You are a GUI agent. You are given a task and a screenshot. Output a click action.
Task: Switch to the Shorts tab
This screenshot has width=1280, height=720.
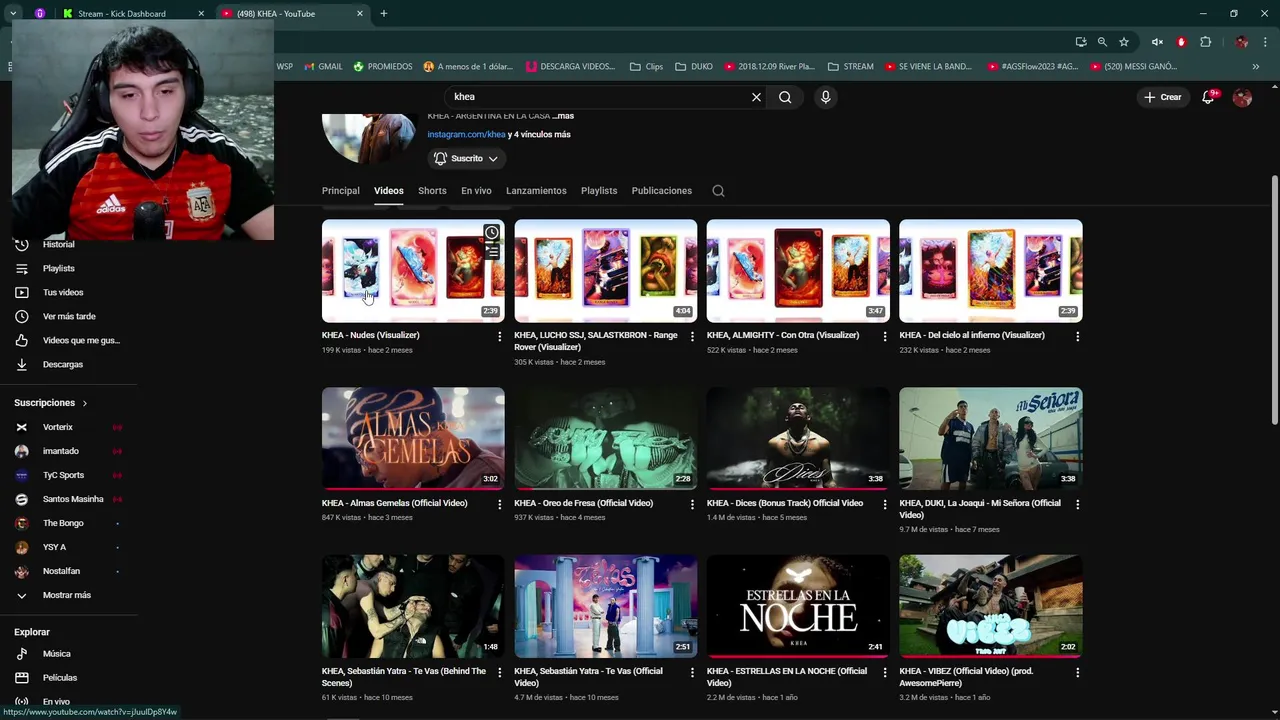tap(432, 191)
